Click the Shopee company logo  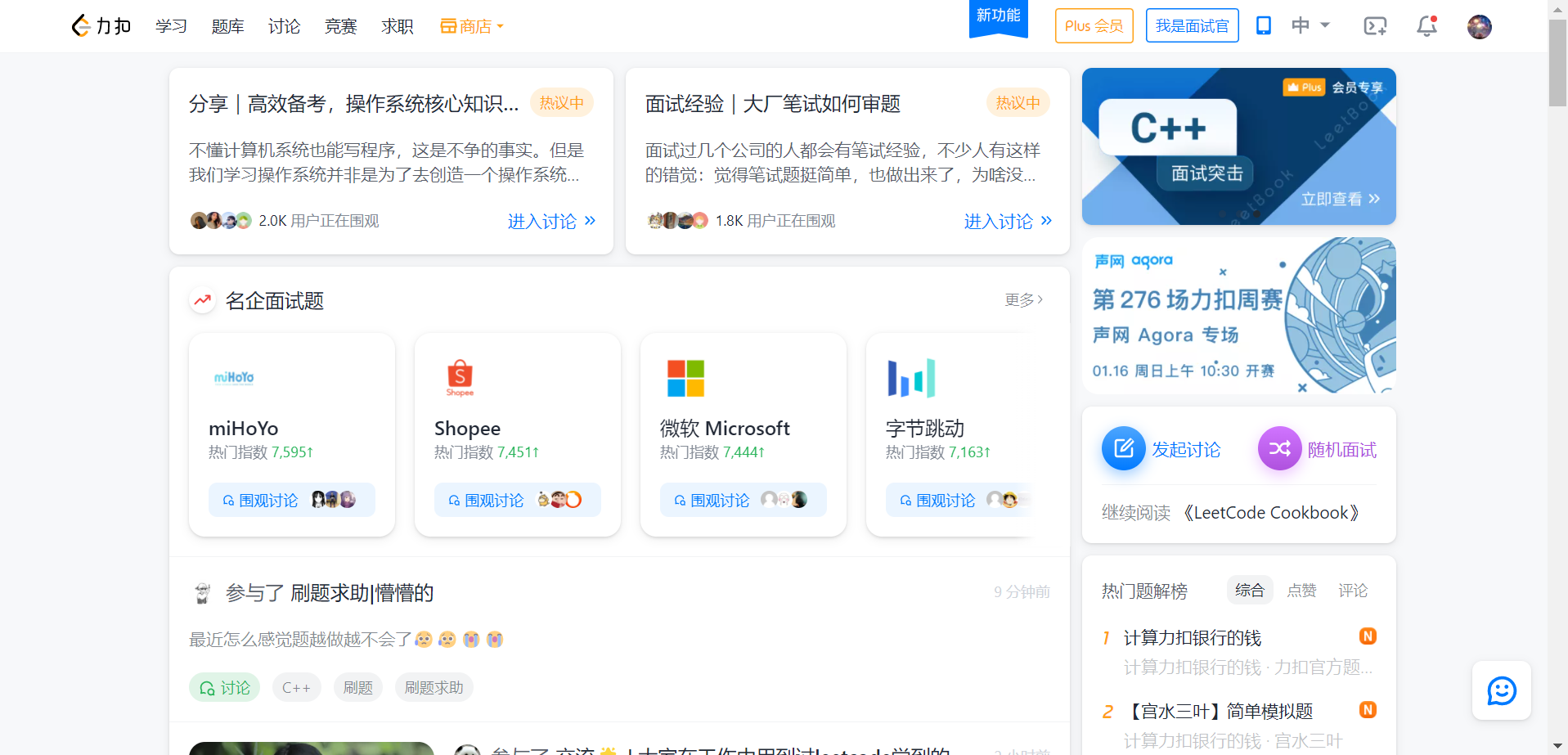460,378
